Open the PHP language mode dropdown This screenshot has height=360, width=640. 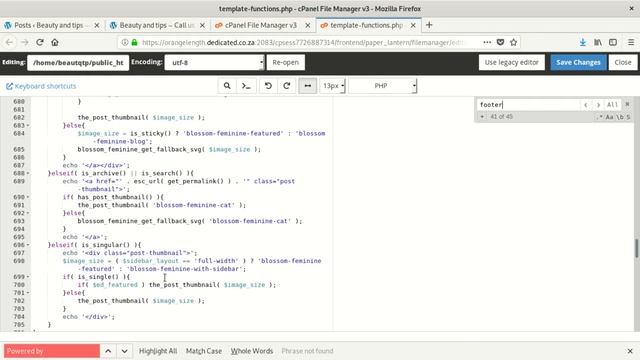(x=382, y=86)
